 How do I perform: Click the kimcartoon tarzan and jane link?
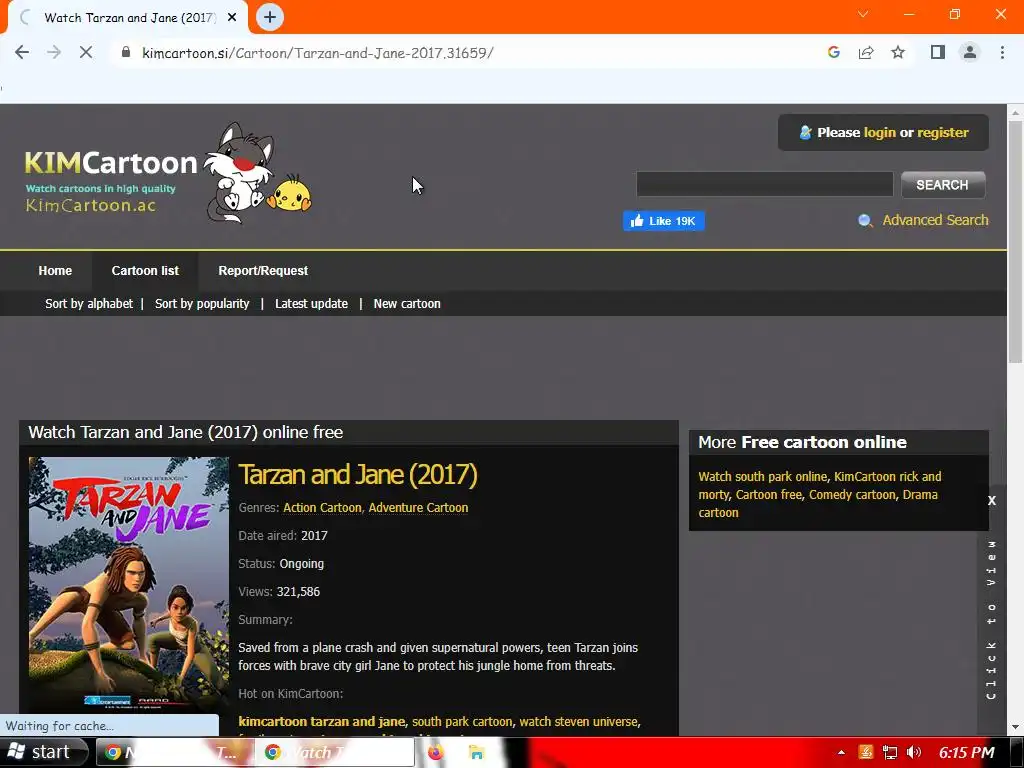point(321,722)
